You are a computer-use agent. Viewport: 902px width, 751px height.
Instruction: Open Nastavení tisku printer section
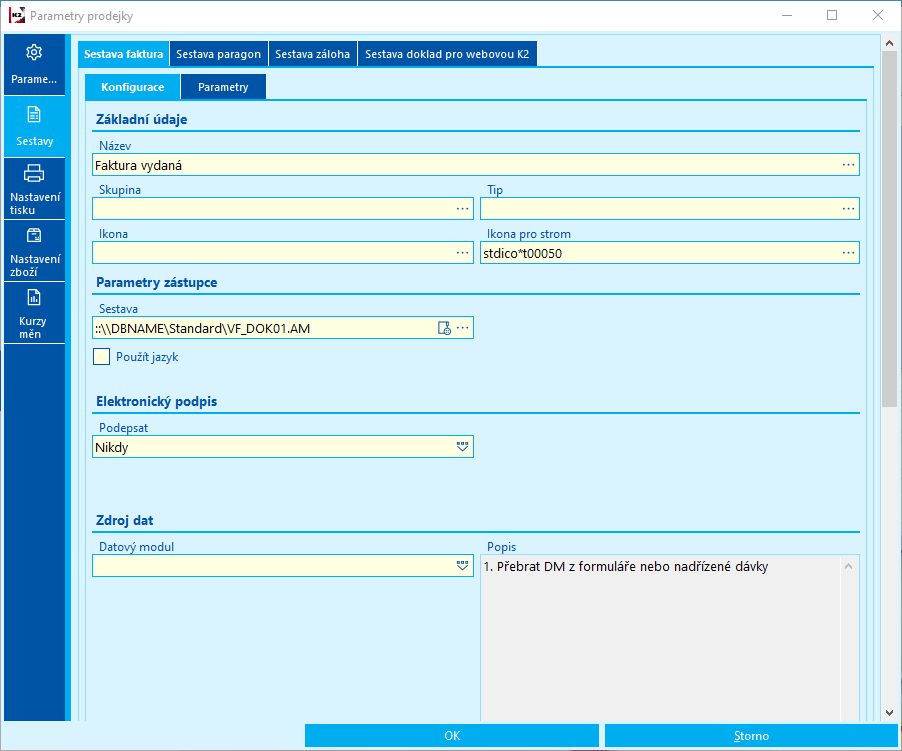[x=34, y=188]
